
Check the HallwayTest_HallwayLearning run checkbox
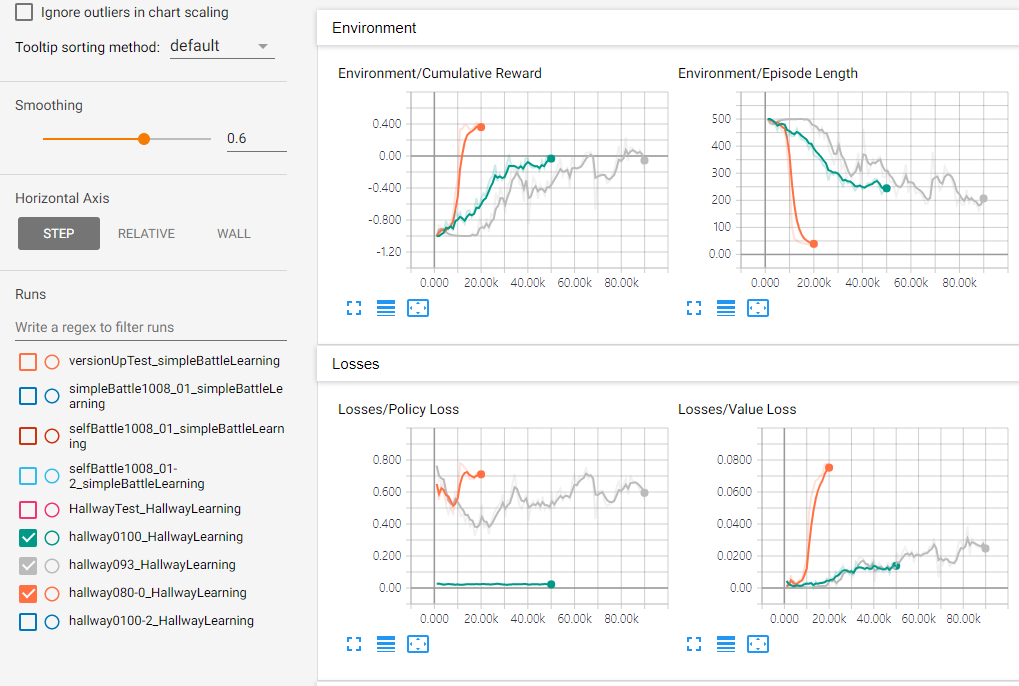[28, 510]
